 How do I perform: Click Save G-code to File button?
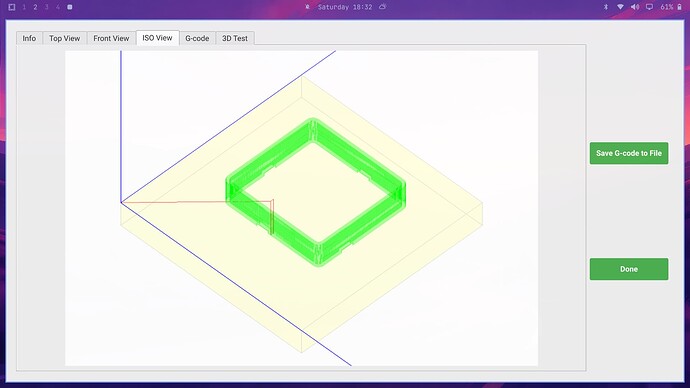click(629, 153)
